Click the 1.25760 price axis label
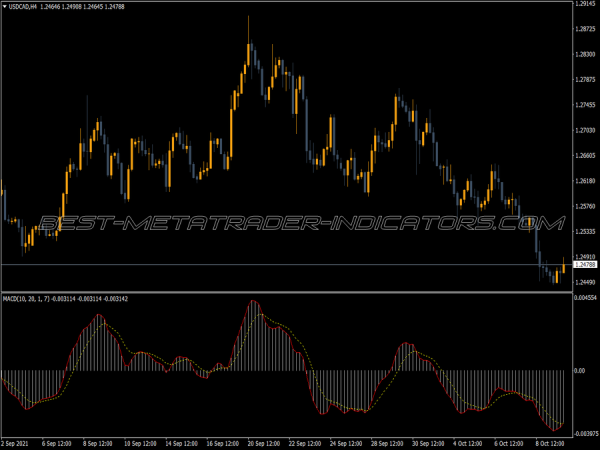 (x=585, y=206)
